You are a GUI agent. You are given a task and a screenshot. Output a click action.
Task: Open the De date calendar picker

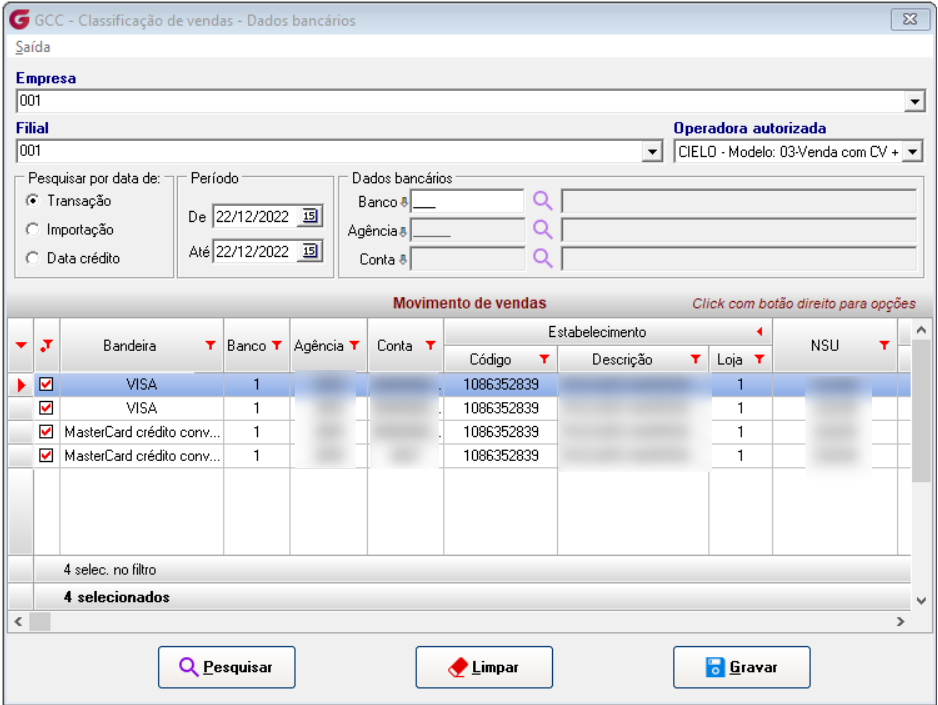pyautogui.click(x=310, y=216)
